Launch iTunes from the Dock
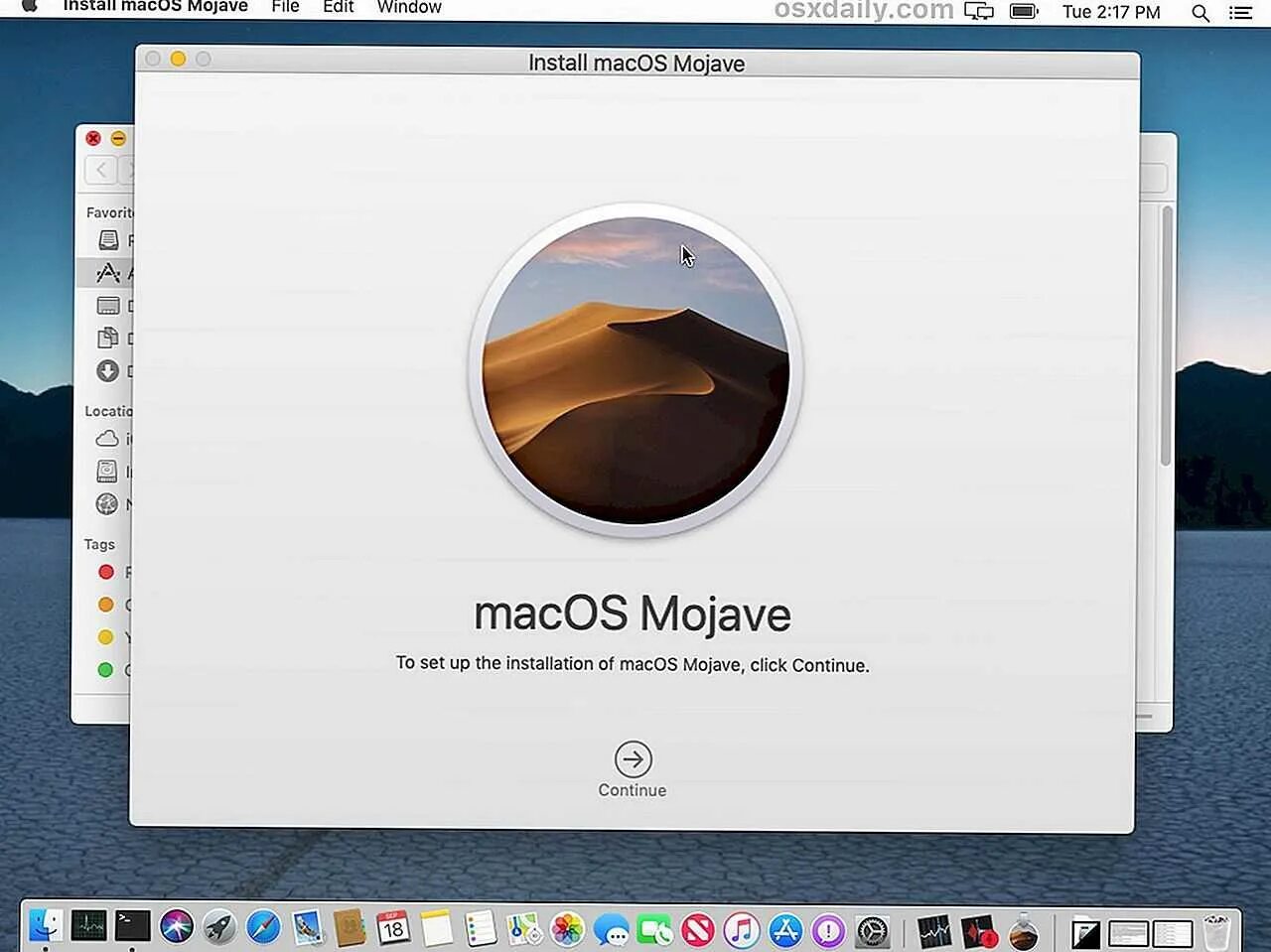The width and height of the screenshot is (1271, 952). [x=741, y=930]
